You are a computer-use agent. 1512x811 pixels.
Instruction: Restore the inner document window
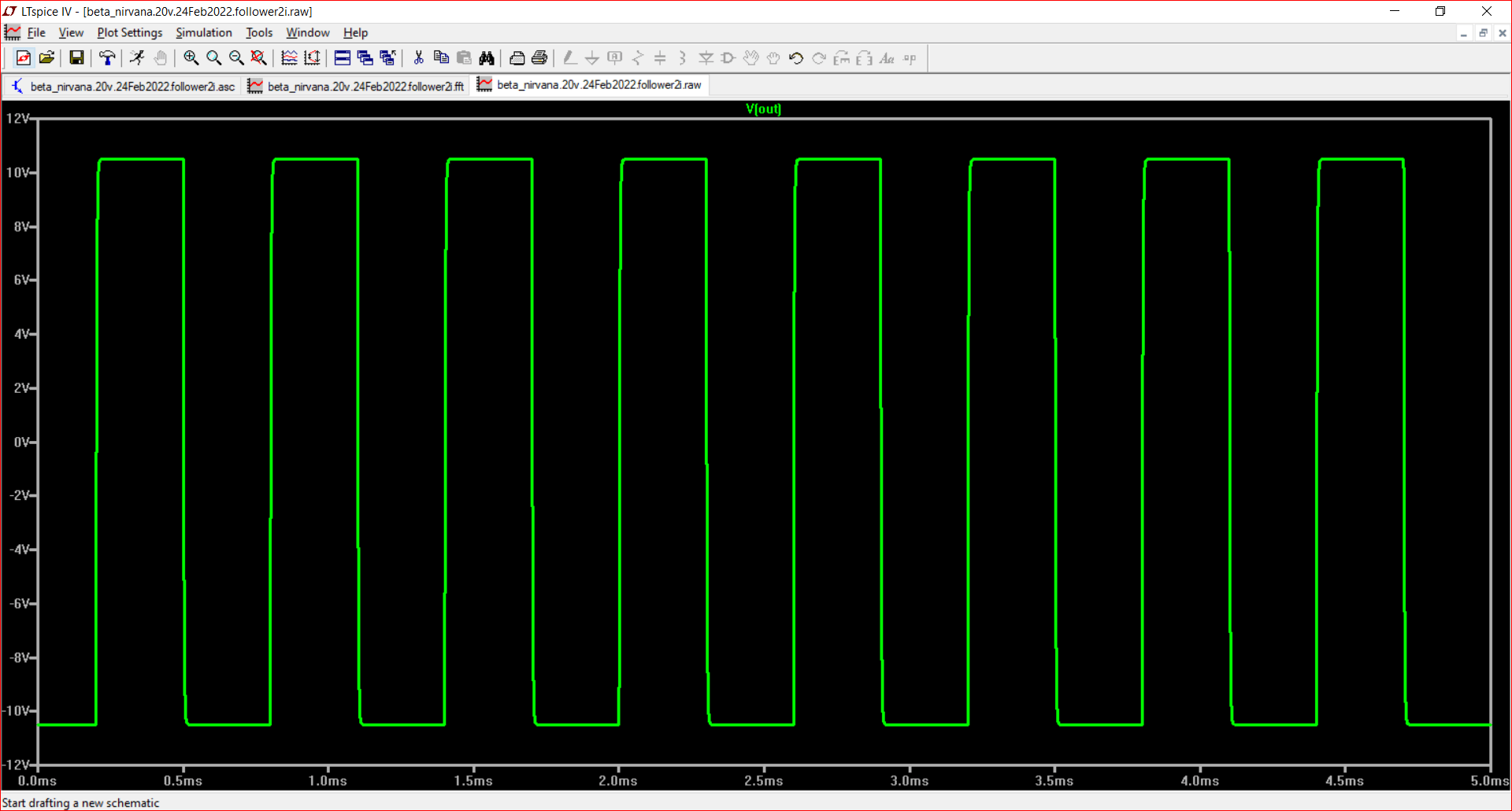(x=1483, y=33)
